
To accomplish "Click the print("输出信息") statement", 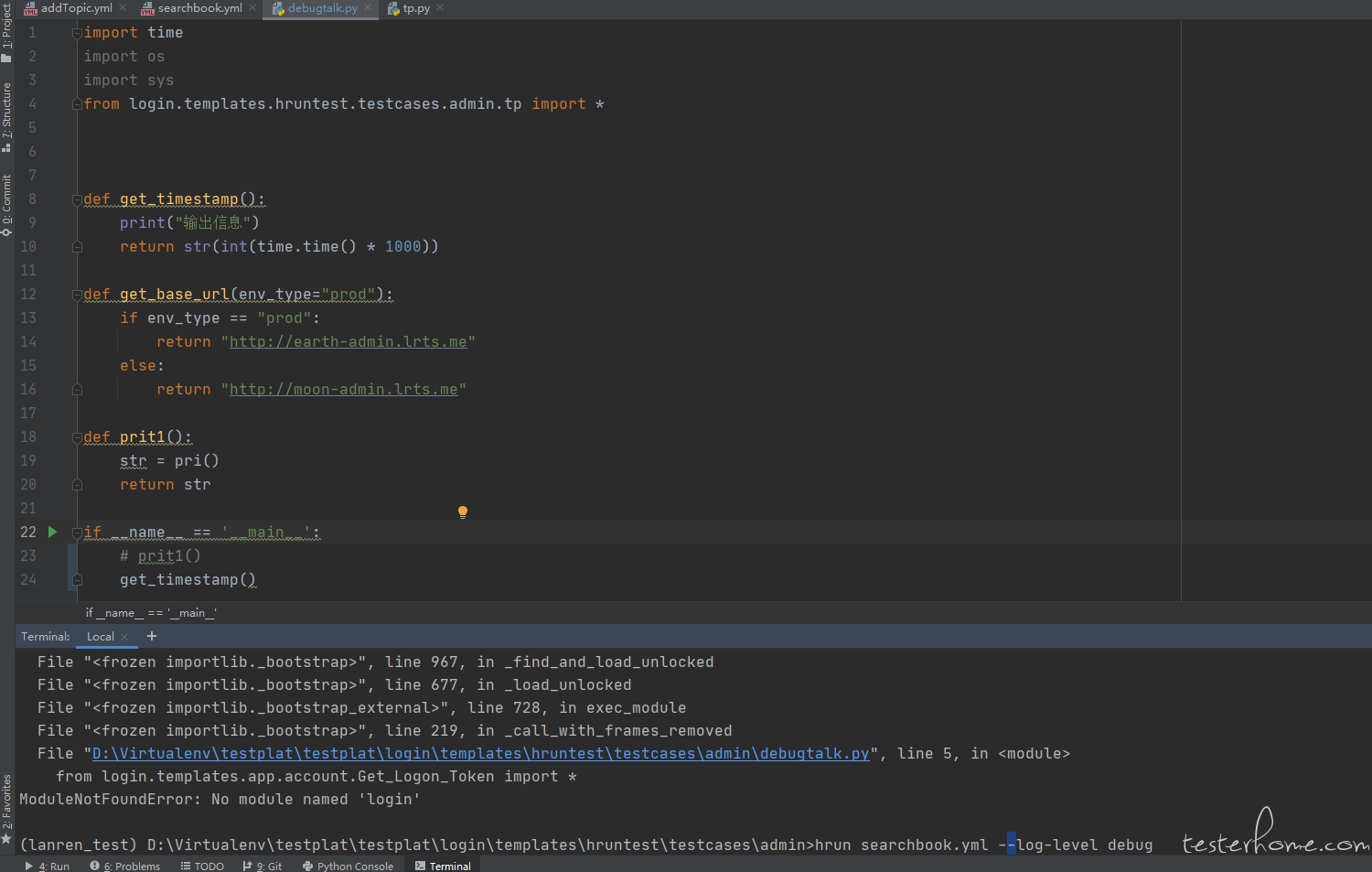I will (x=189, y=223).
